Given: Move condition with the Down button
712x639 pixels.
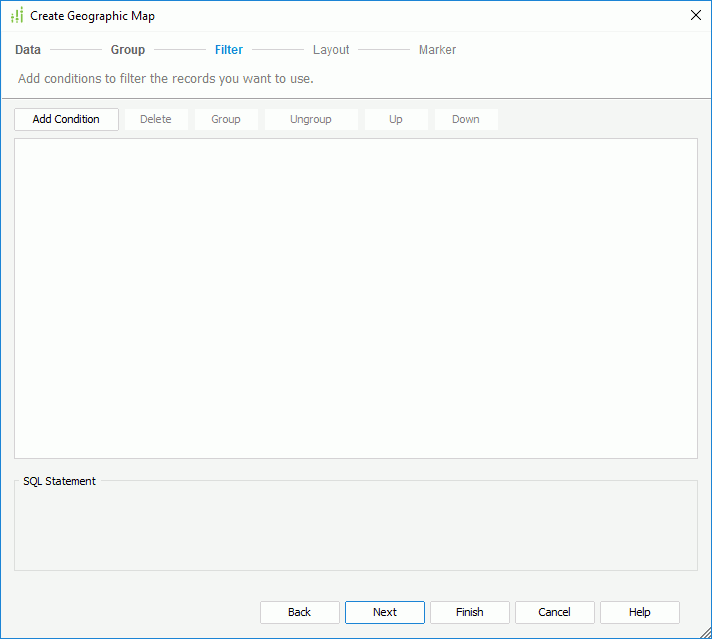Looking at the screenshot, I should [x=466, y=119].
